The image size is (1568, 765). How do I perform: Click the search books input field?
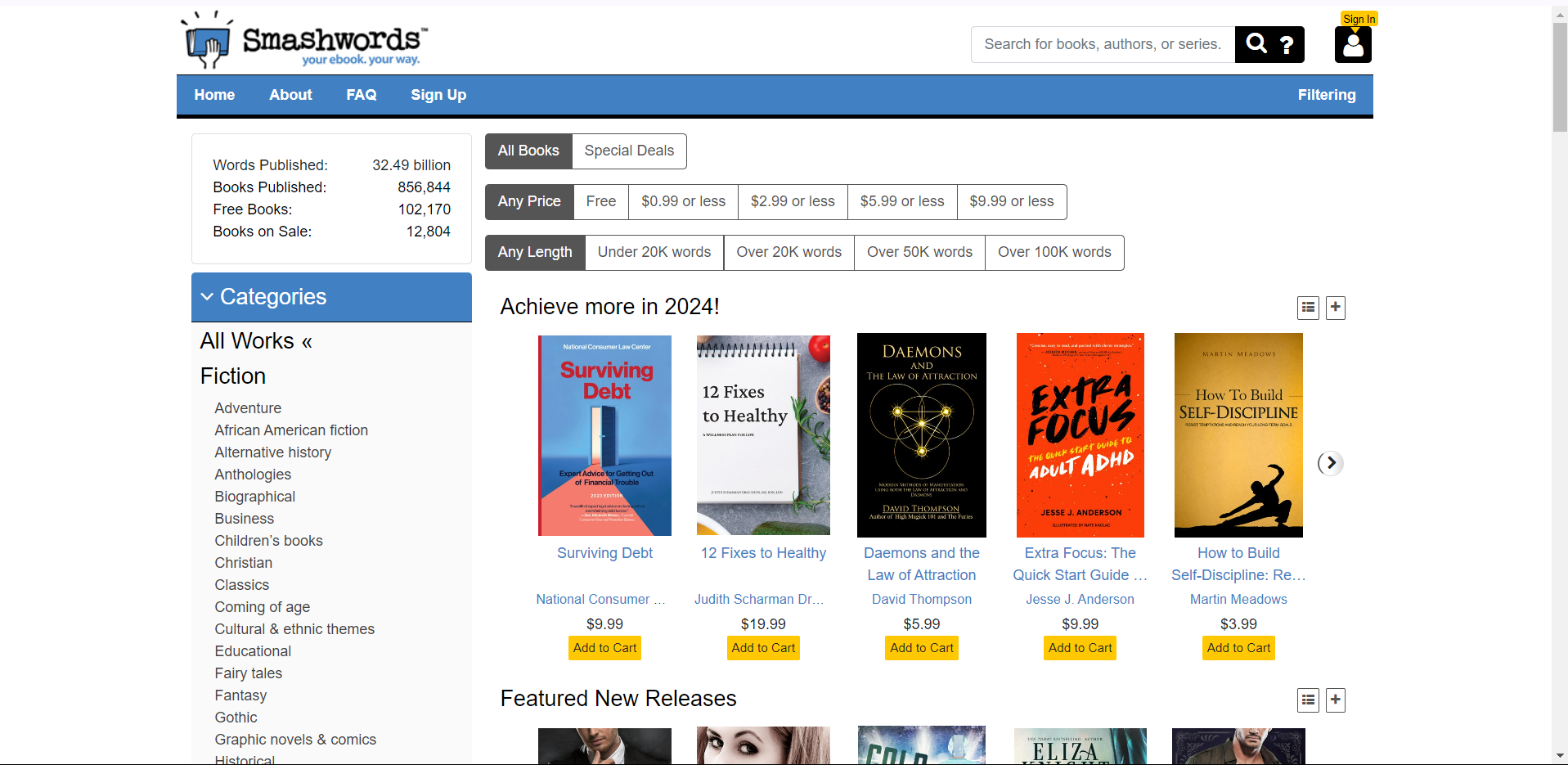coord(1103,45)
